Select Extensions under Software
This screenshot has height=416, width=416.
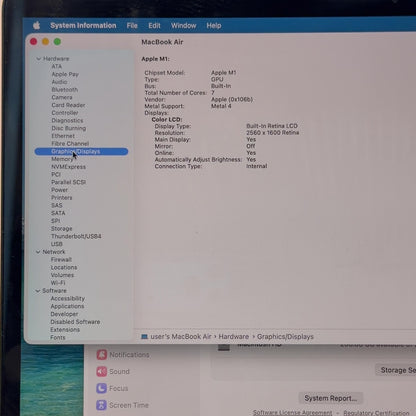[65, 330]
